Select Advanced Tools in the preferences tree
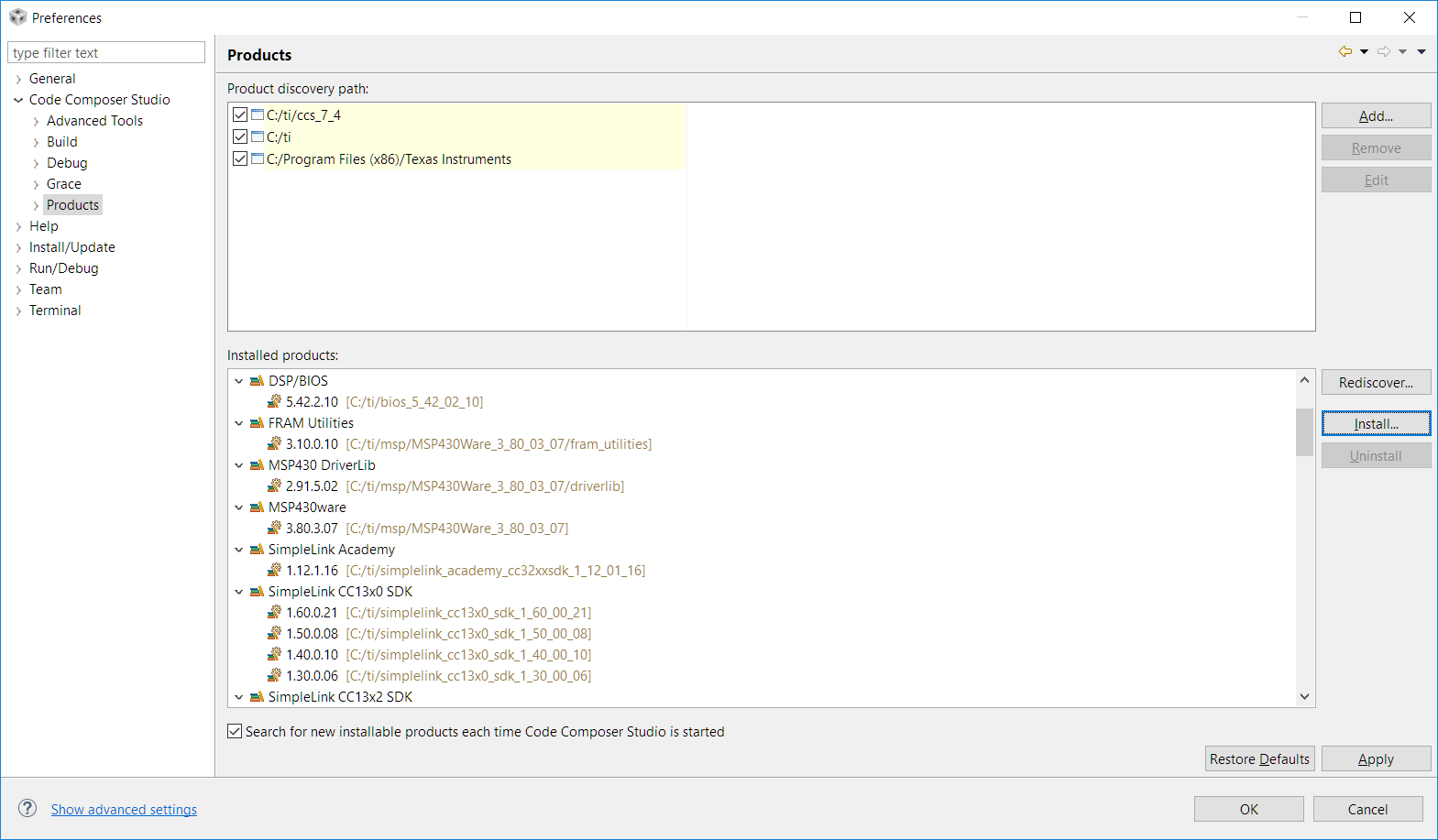 tap(94, 121)
